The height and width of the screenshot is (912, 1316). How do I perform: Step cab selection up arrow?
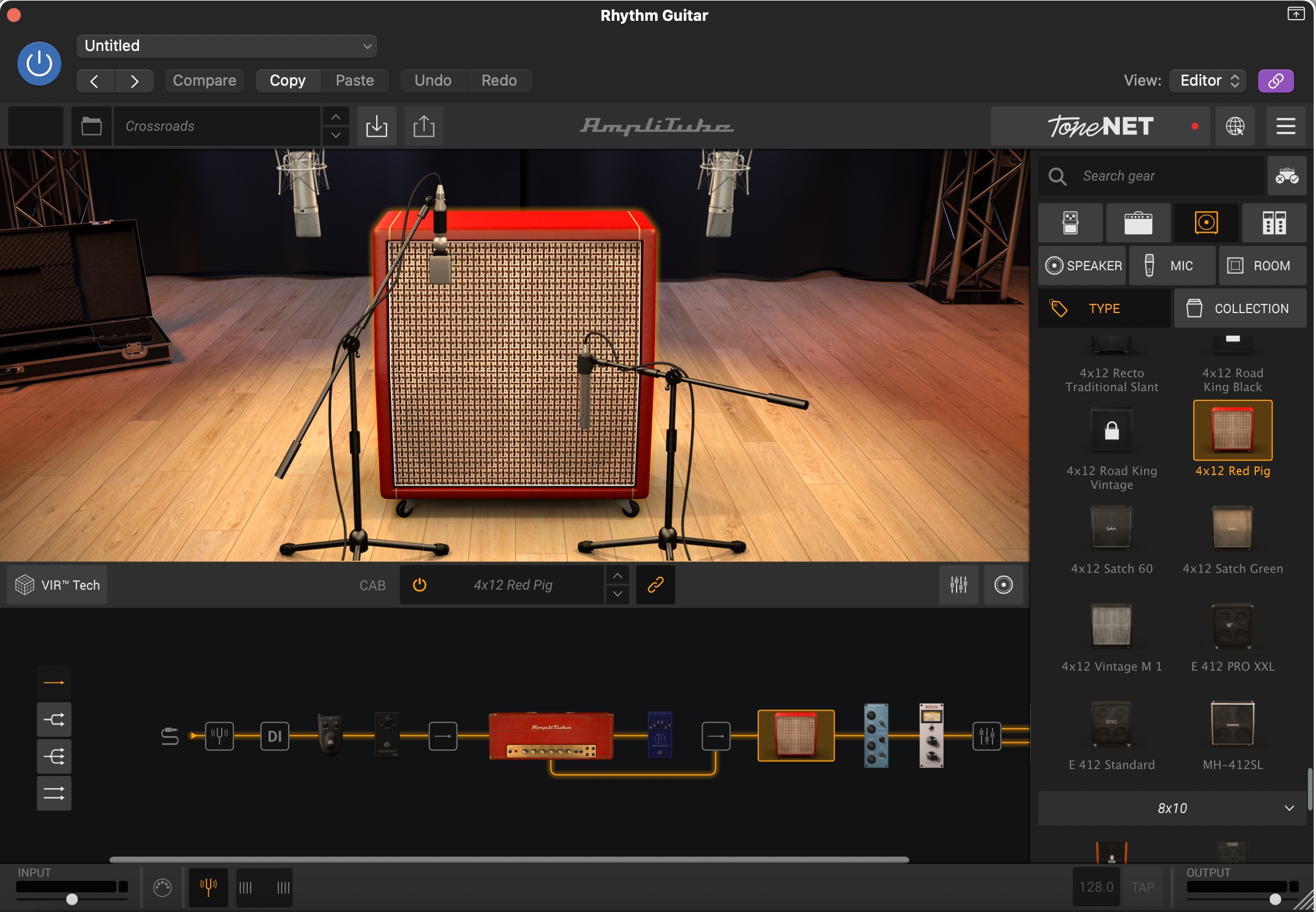point(617,576)
